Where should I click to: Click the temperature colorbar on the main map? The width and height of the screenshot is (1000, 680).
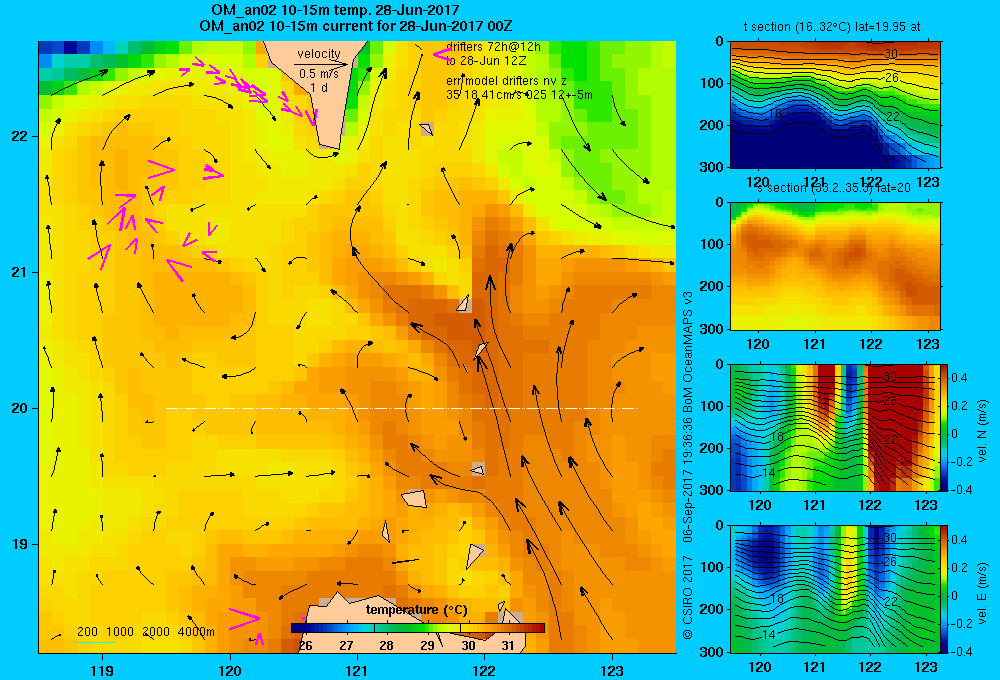coord(418,628)
